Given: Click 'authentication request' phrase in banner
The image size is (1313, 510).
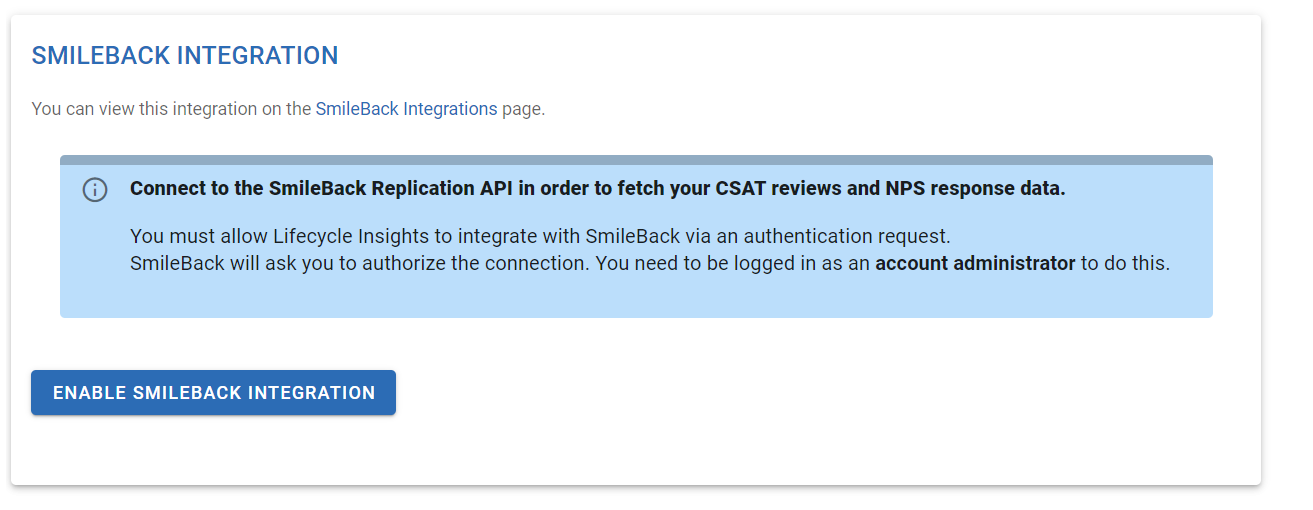Looking at the screenshot, I should pyautogui.click(x=853, y=237).
